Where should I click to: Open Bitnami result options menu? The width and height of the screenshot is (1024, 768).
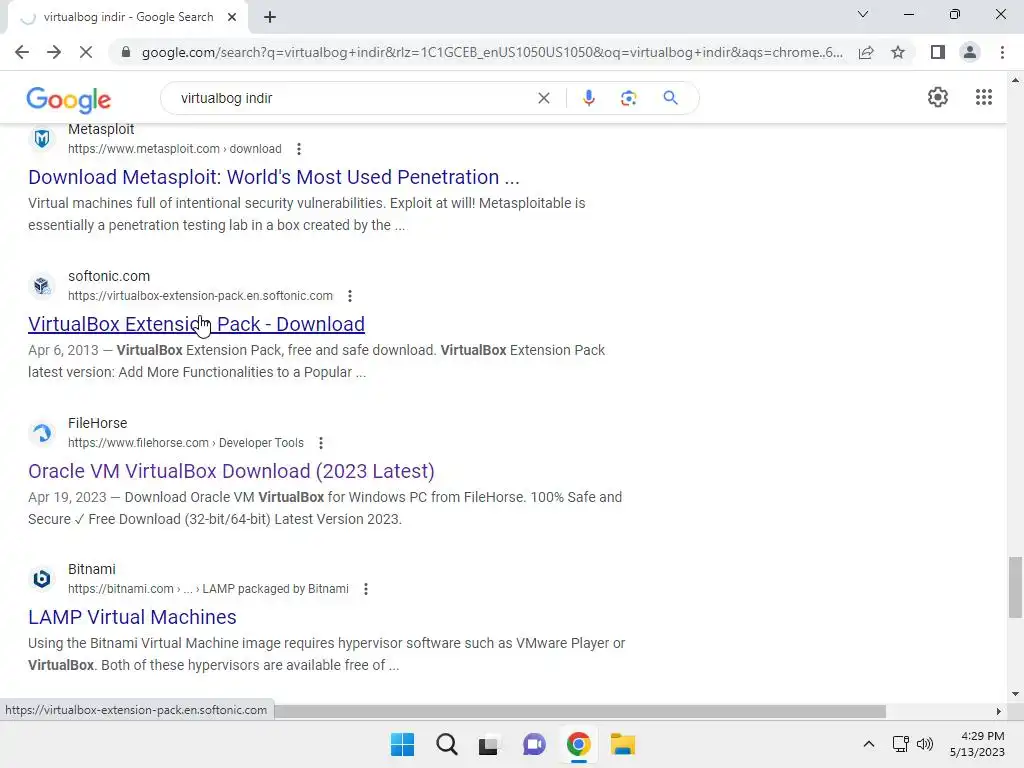pos(366,589)
